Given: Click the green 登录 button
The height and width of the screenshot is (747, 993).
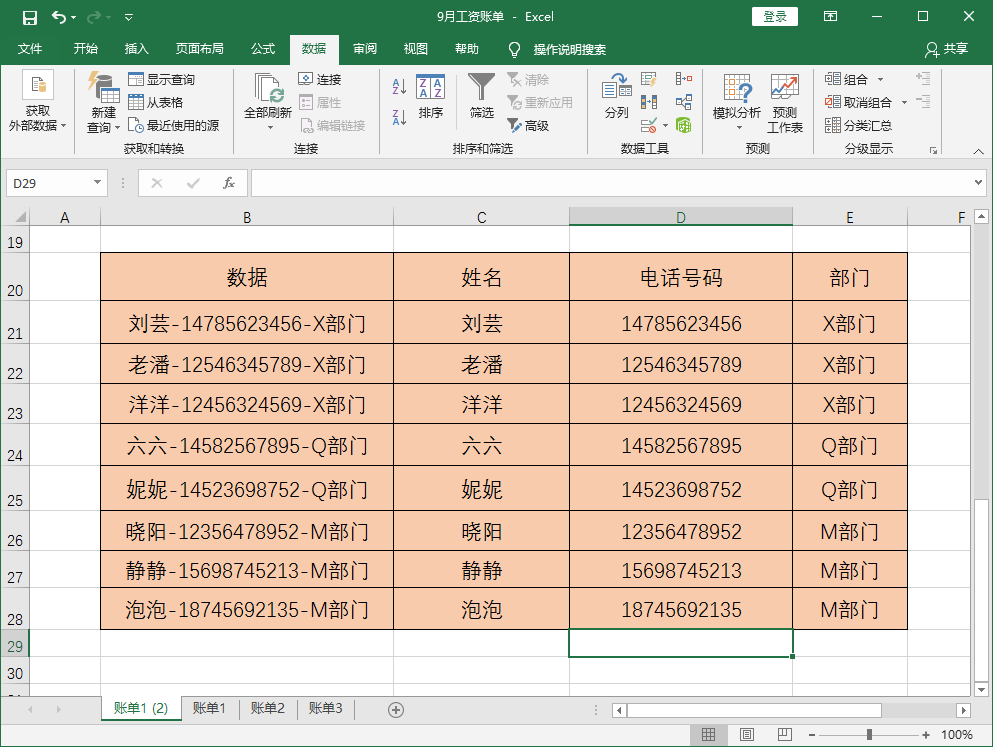Looking at the screenshot, I should click(774, 17).
